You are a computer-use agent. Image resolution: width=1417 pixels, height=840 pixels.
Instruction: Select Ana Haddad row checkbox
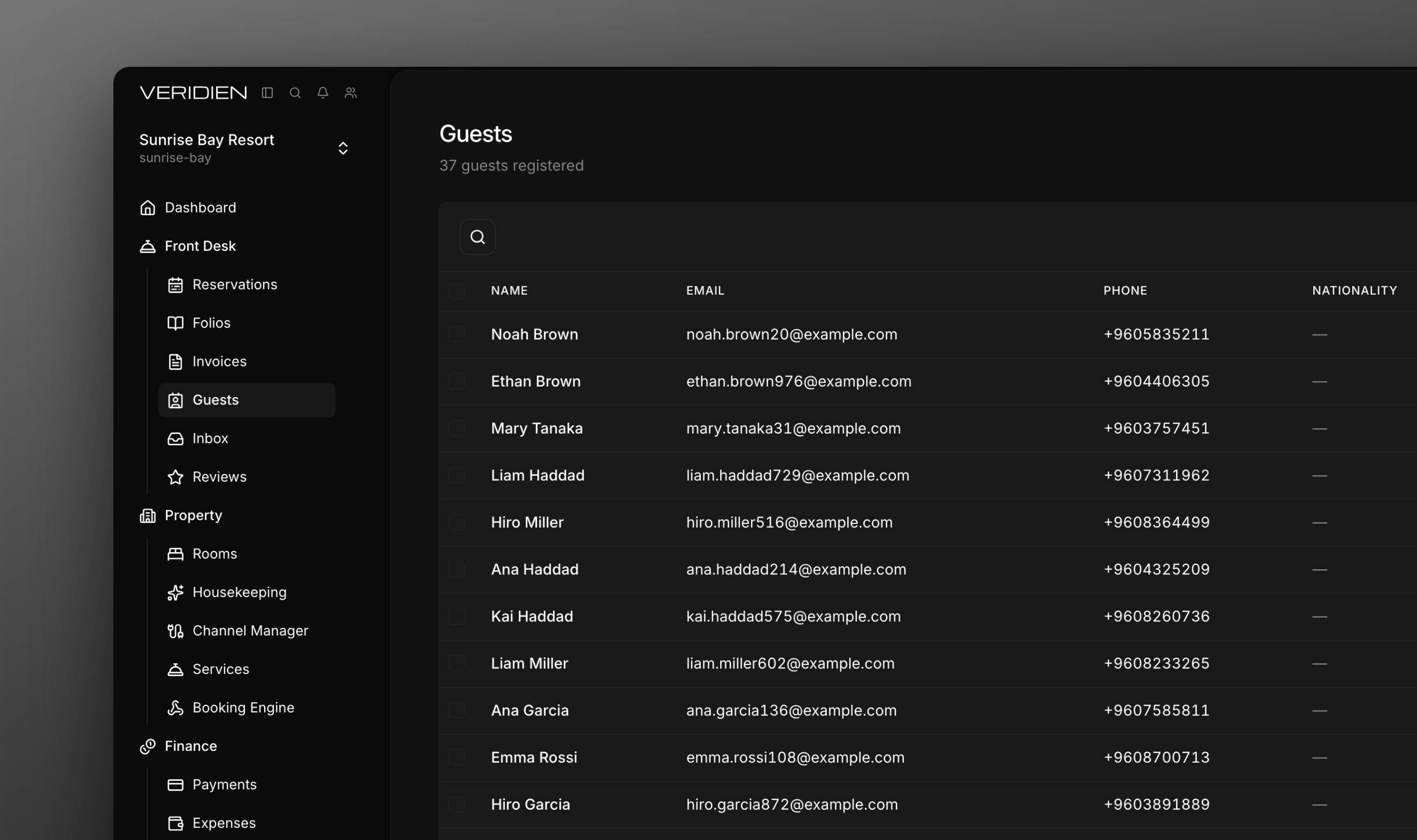(x=456, y=569)
